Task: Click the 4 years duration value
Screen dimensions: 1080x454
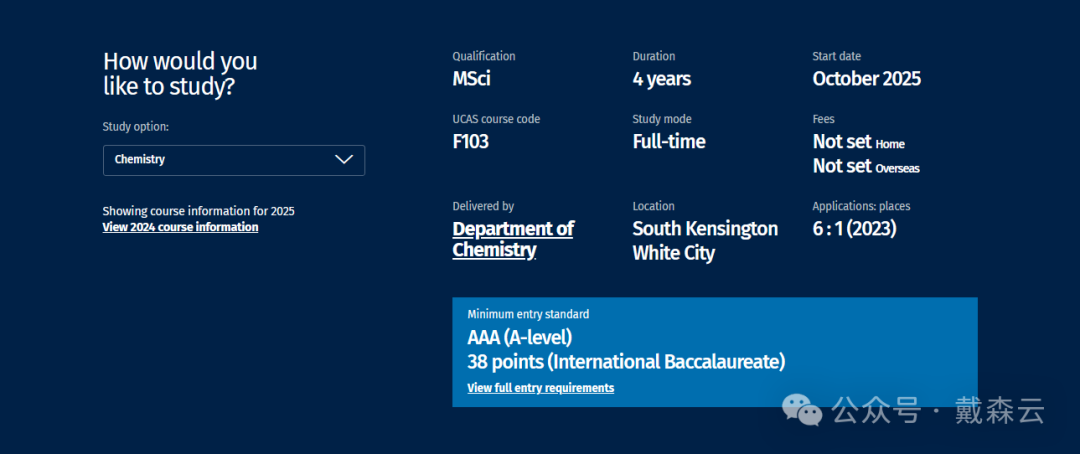Action: 661,79
